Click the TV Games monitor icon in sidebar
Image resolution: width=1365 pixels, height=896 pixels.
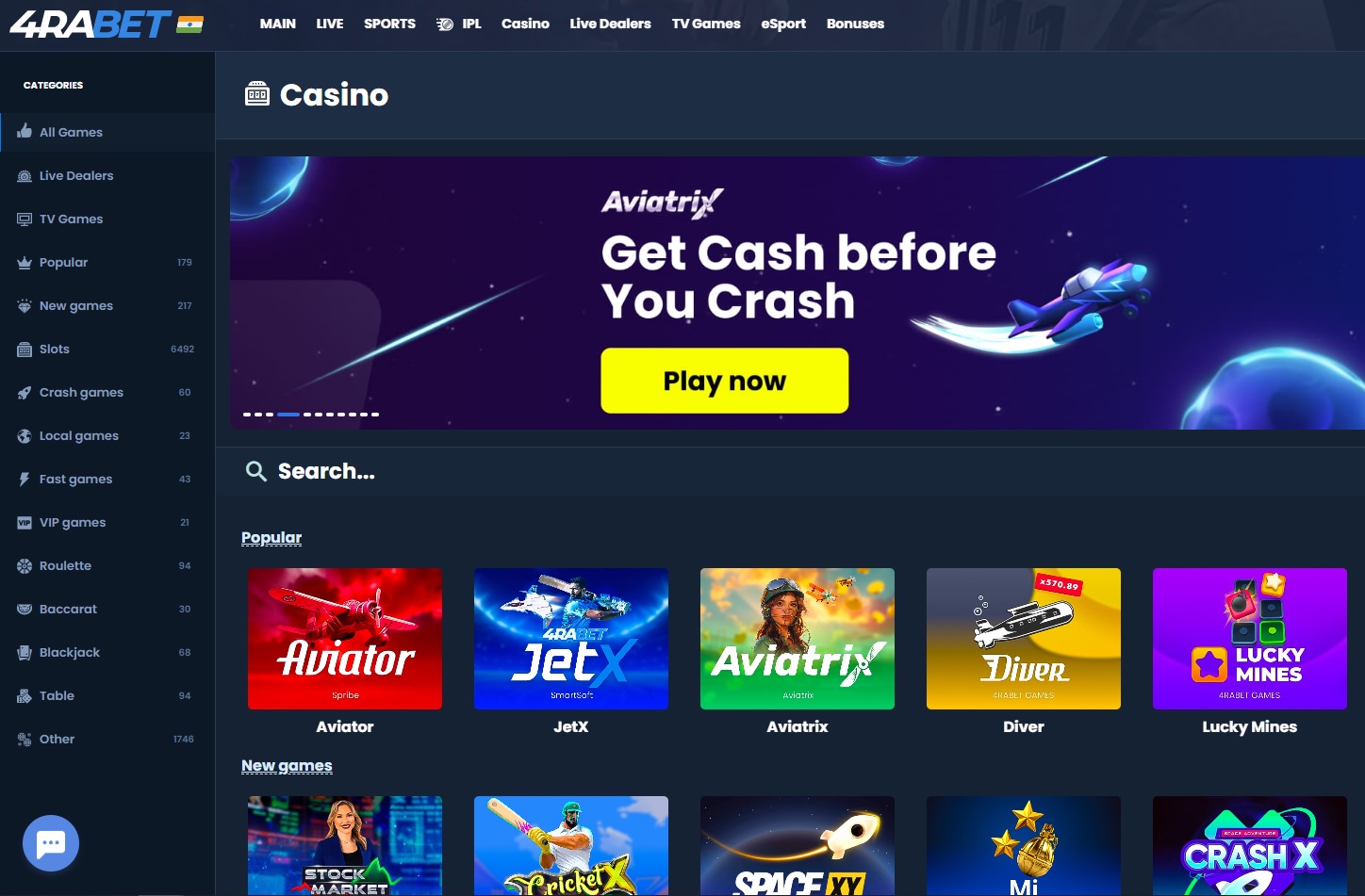click(x=25, y=220)
